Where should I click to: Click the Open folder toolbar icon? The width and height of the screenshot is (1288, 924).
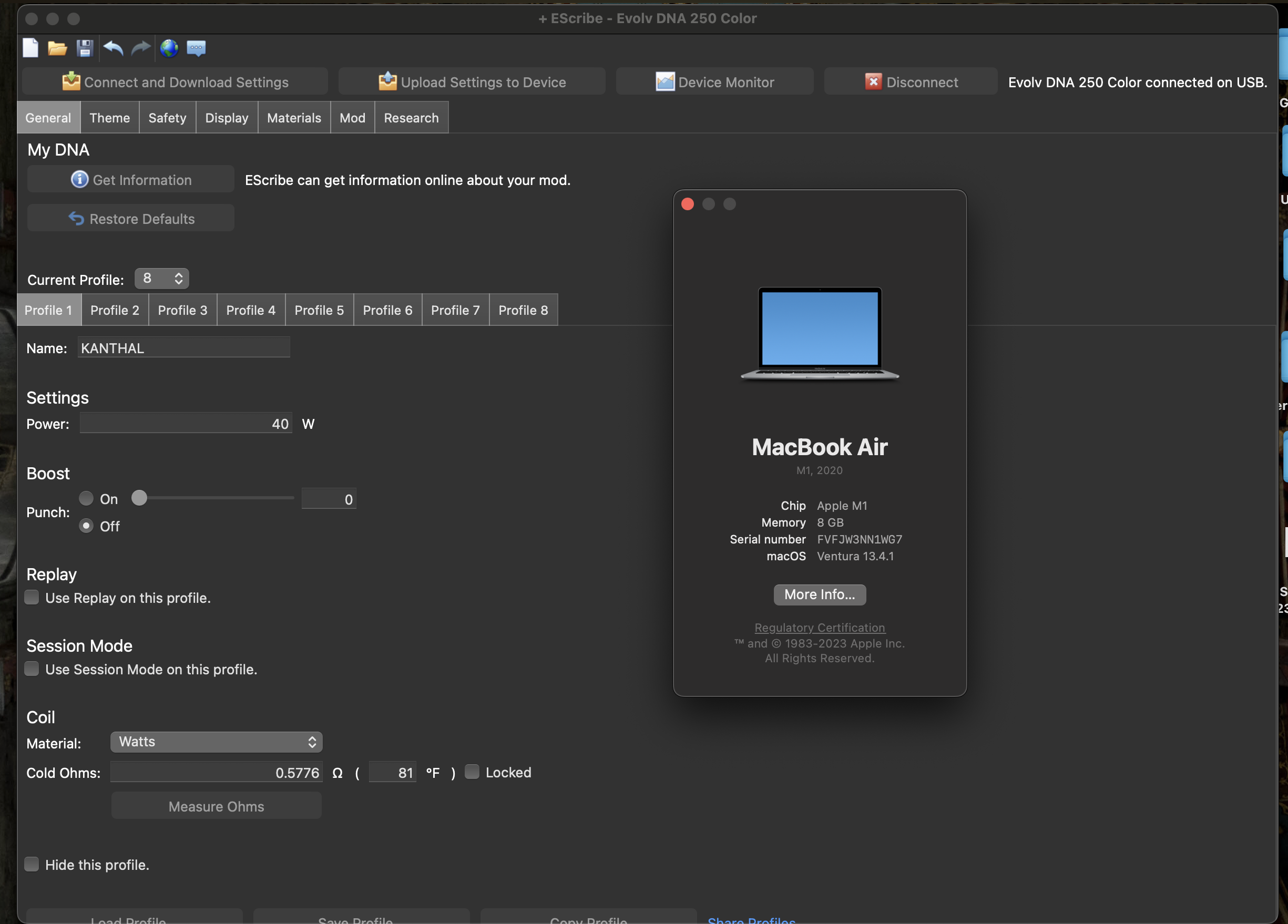coord(57,48)
